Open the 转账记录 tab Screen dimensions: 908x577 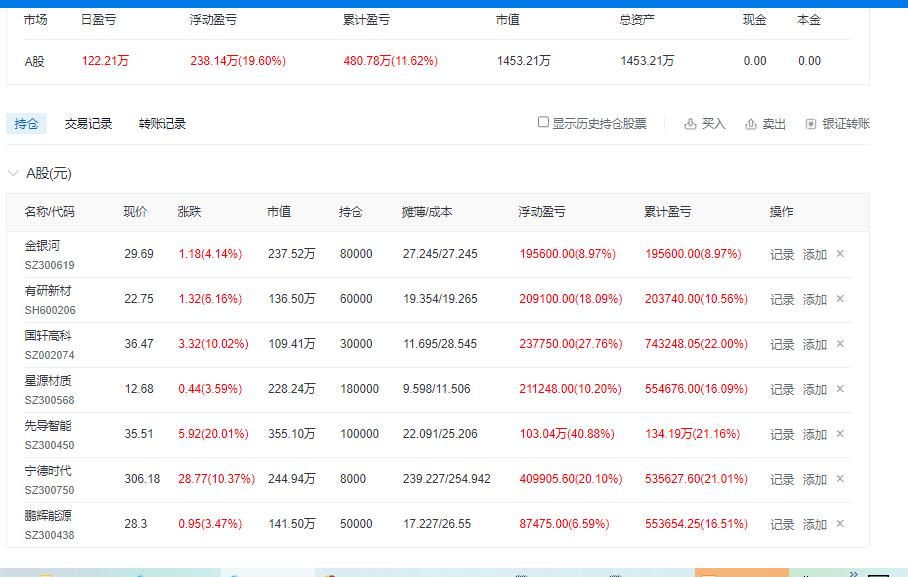(x=162, y=124)
